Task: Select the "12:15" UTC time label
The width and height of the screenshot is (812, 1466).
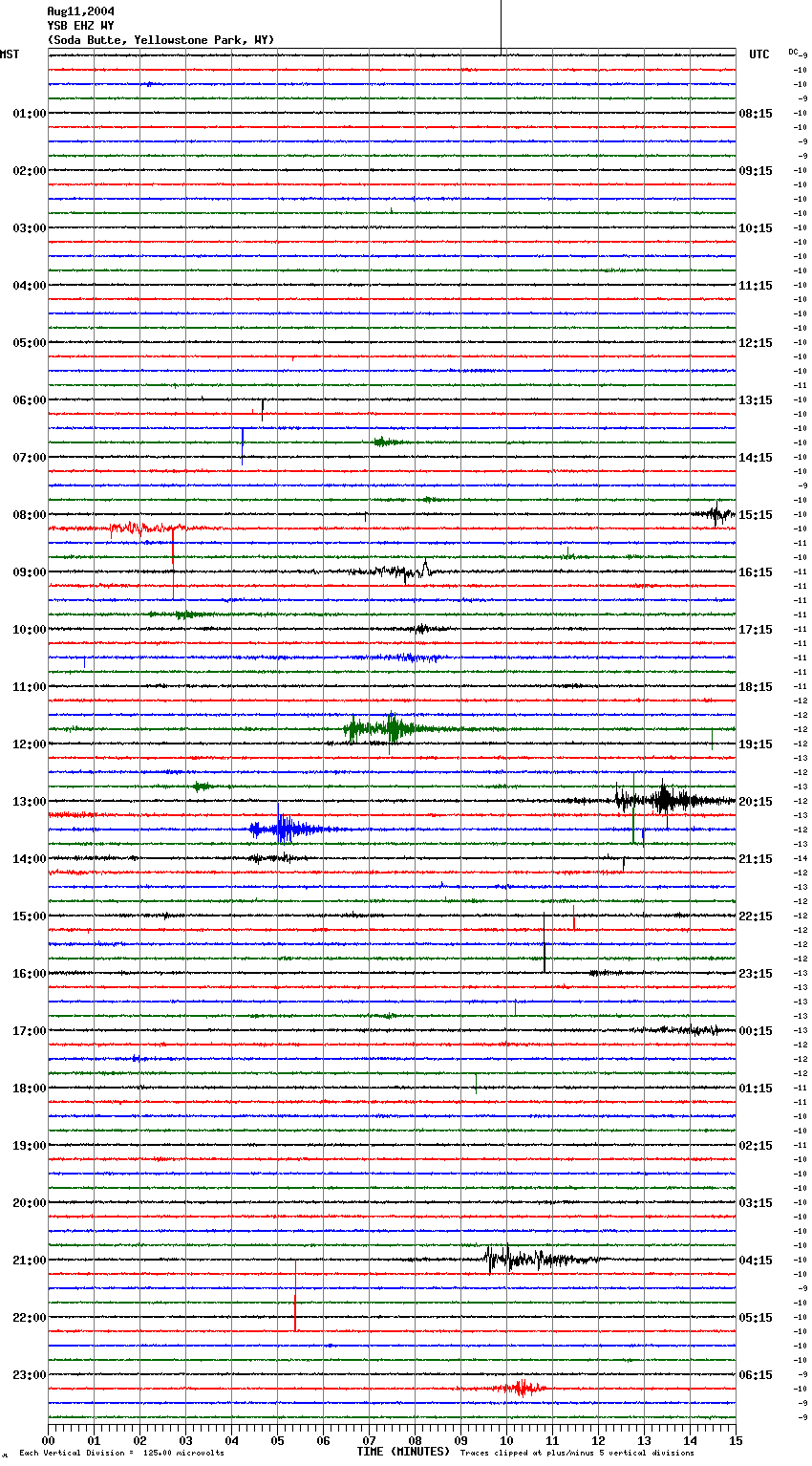Action: 756,343
